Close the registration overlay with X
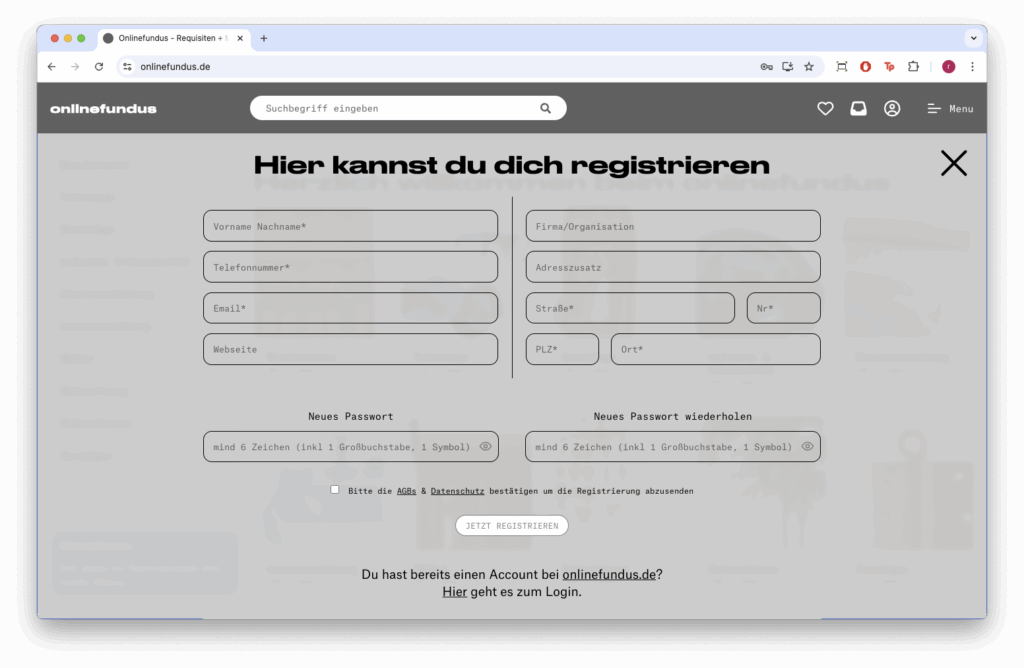Viewport: 1024px width, 668px height. click(x=953, y=163)
